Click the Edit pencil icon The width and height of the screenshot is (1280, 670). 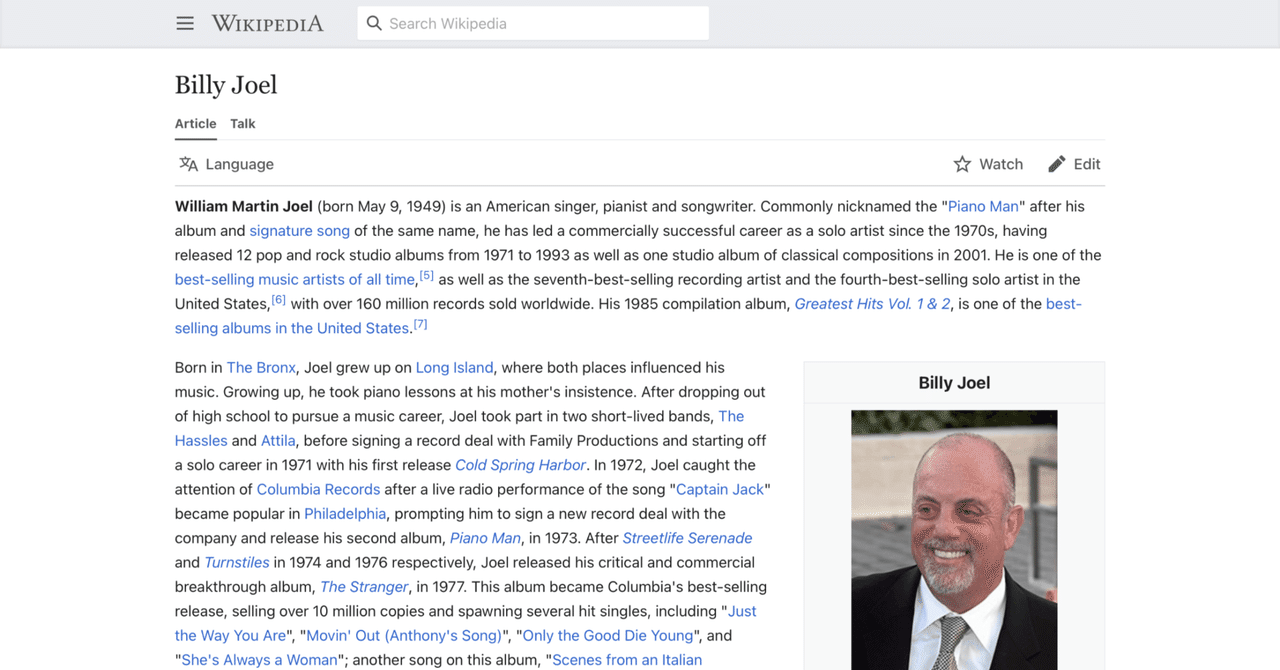[x=1057, y=164]
